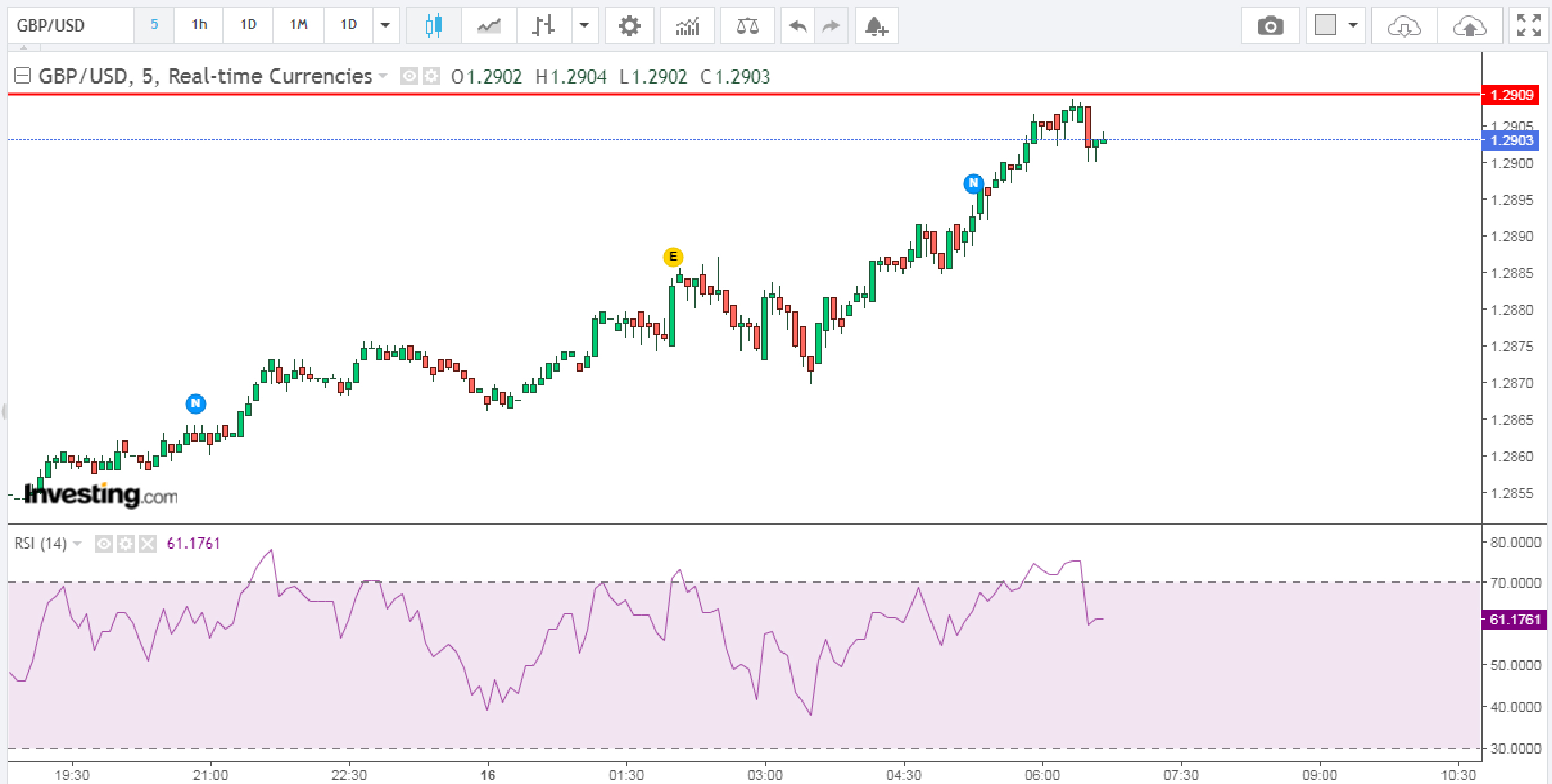1552x784 pixels.
Task: Open RSI indicator settings gear
Action: (125, 544)
